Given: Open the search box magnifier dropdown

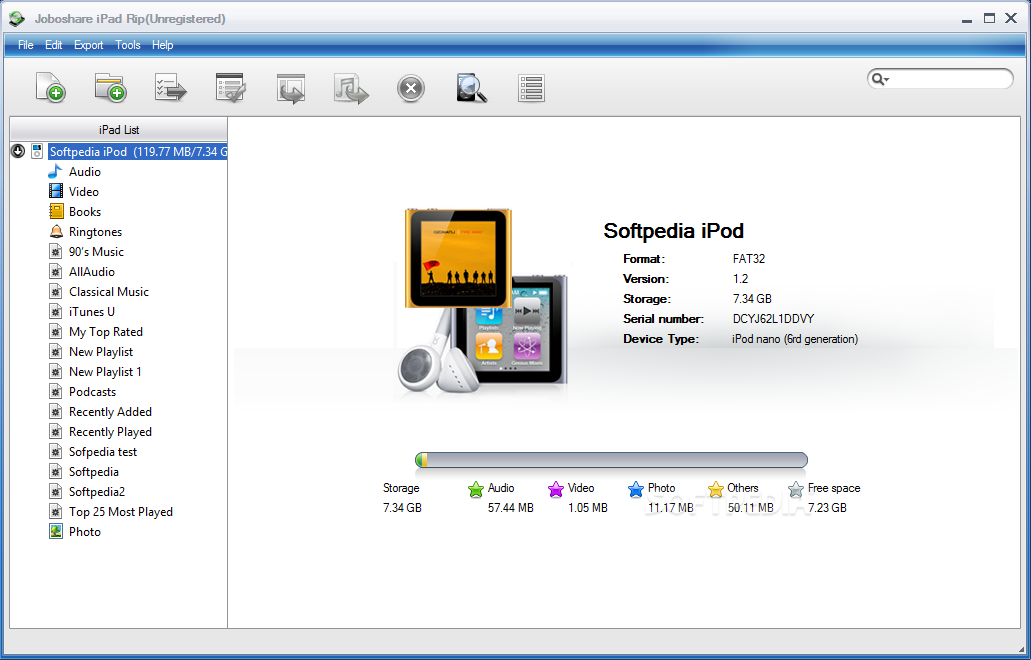Looking at the screenshot, I should point(880,79).
